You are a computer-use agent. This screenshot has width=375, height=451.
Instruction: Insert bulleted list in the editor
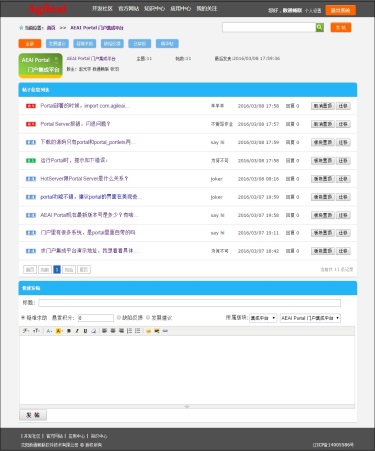pyautogui.click(x=137, y=331)
